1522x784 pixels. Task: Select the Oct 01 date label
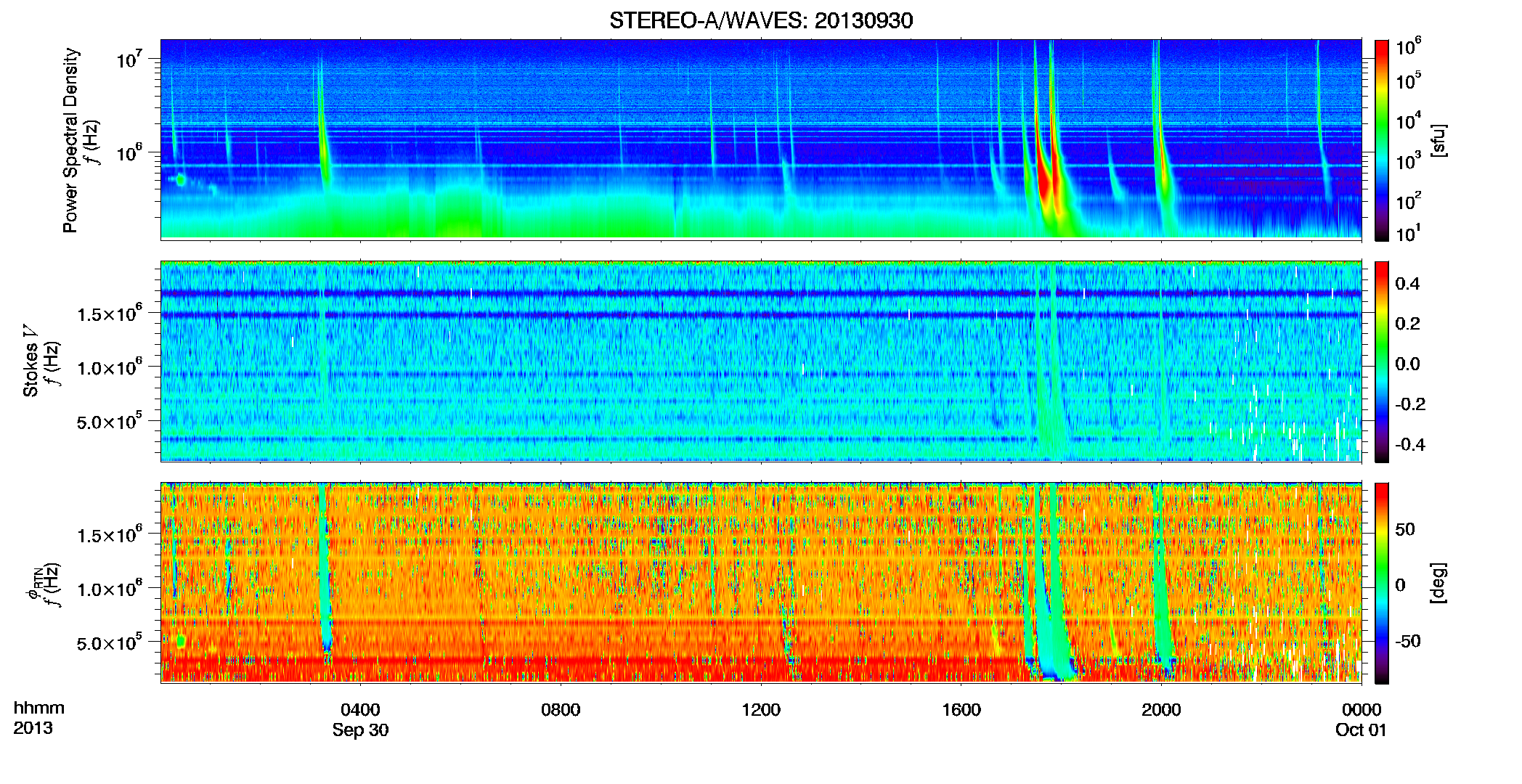(x=1362, y=730)
